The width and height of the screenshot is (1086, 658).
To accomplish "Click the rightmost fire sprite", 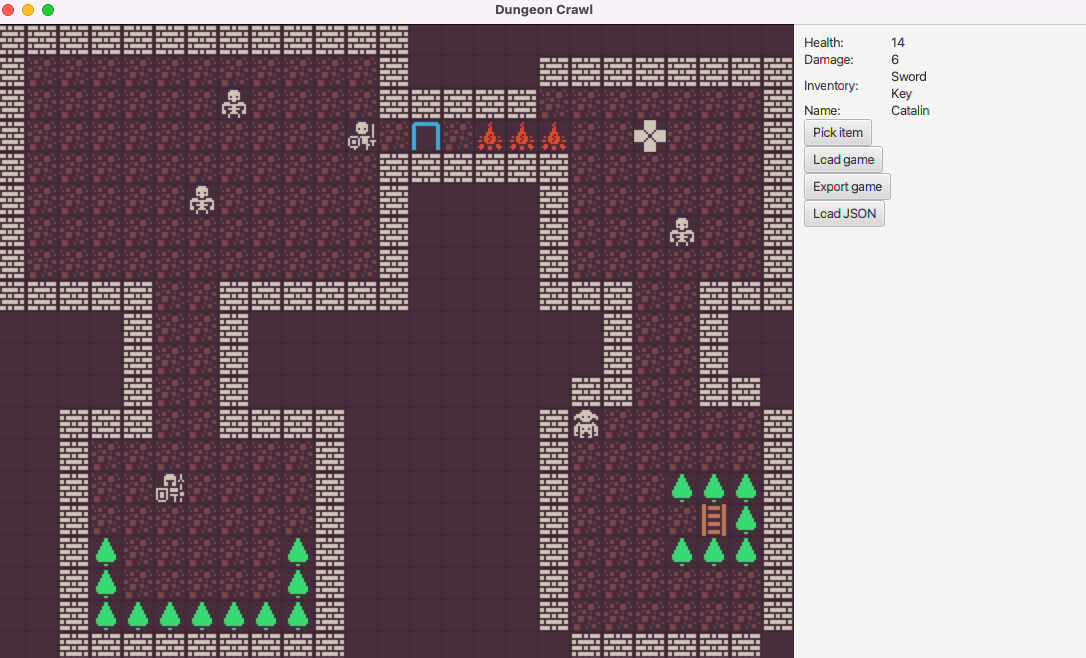I will click(x=556, y=137).
